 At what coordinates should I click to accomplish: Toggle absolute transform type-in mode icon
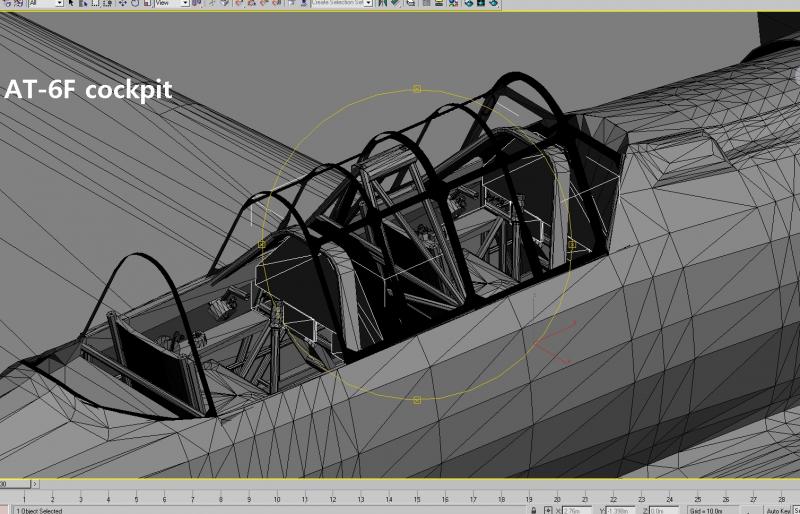pos(548,510)
